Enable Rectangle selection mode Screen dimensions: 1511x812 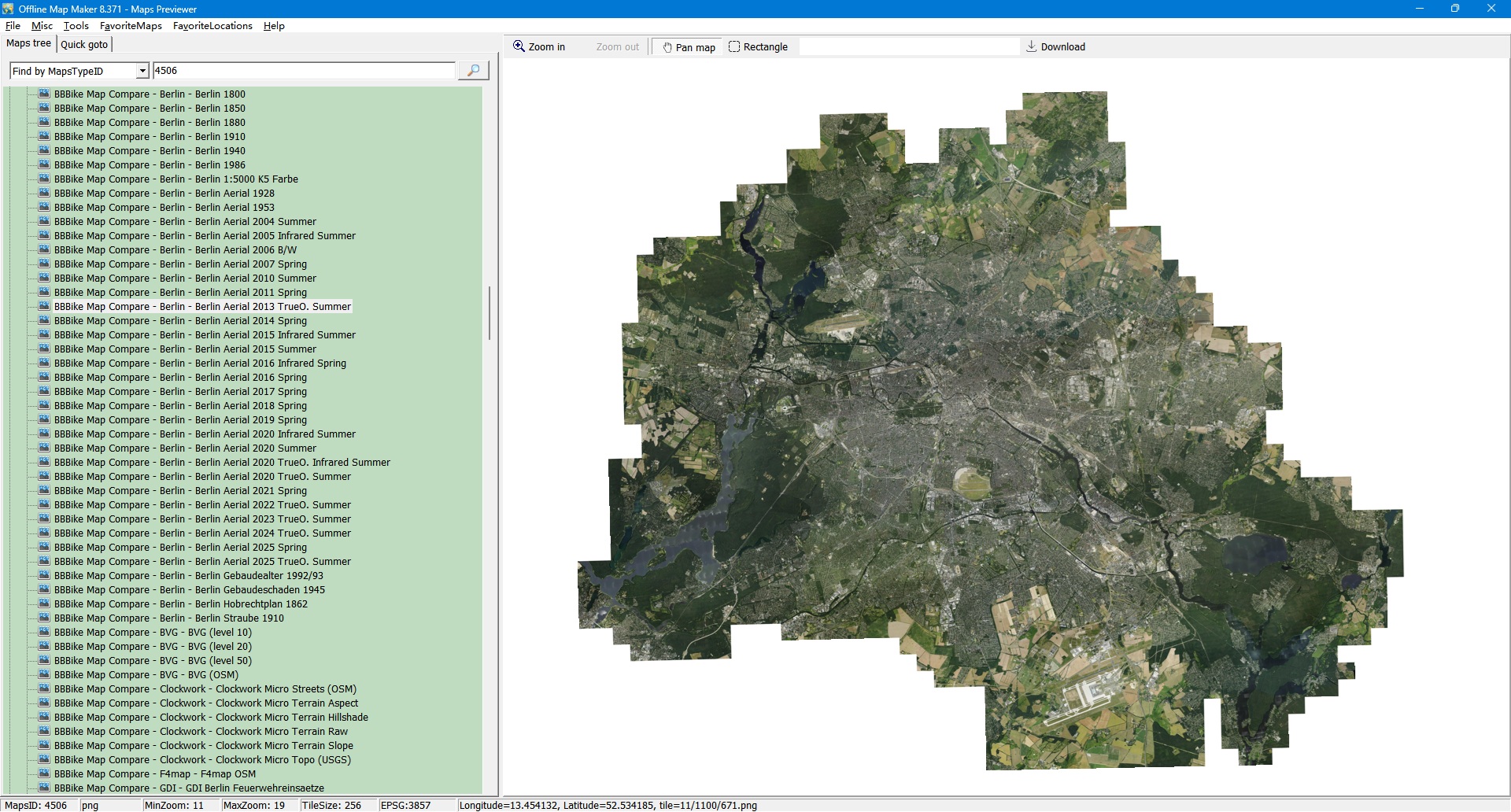(759, 47)
